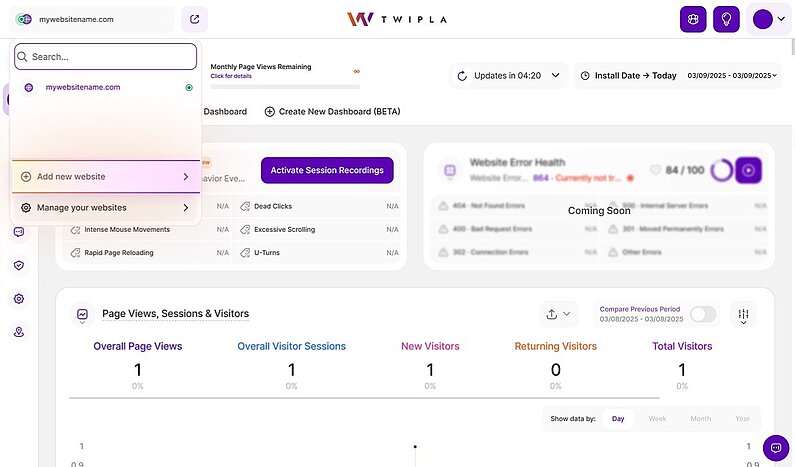This screenshot has width=795, height=467.
Task: Select Week in Show data by
Action: click(657, 419)
